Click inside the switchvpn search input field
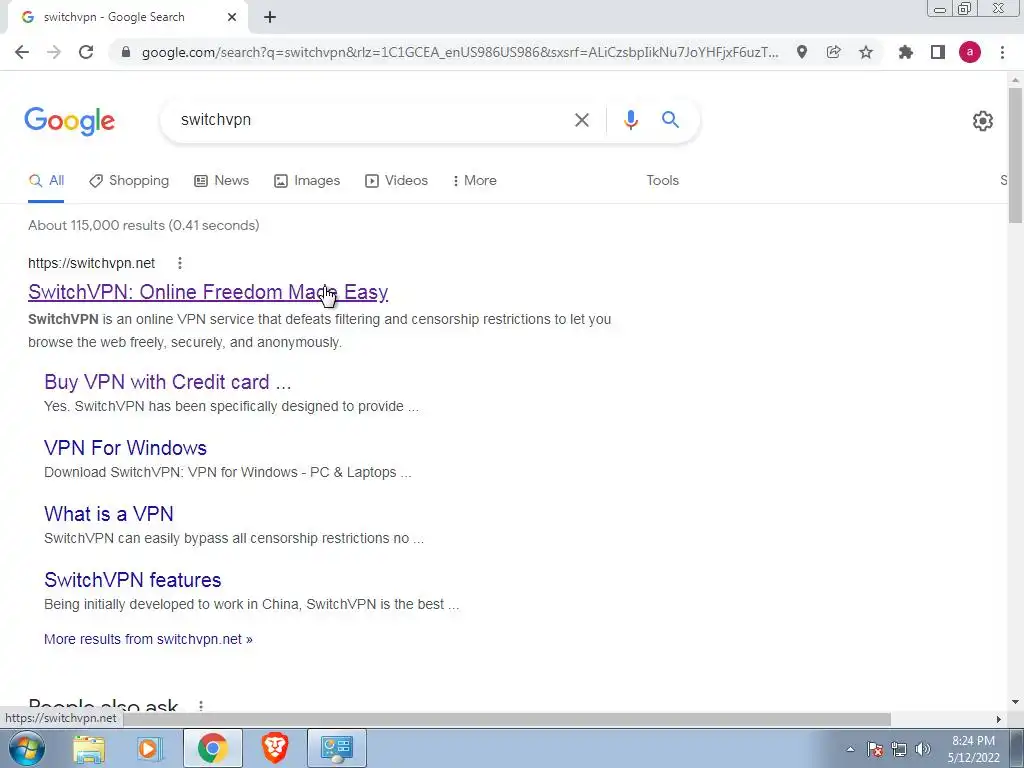 [366, 120]
